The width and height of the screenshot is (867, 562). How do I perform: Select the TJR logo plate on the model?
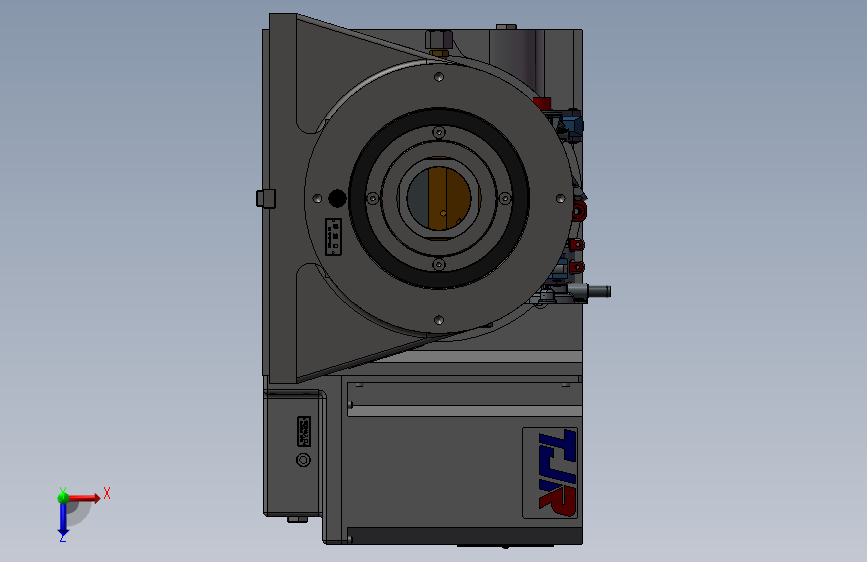550,472
